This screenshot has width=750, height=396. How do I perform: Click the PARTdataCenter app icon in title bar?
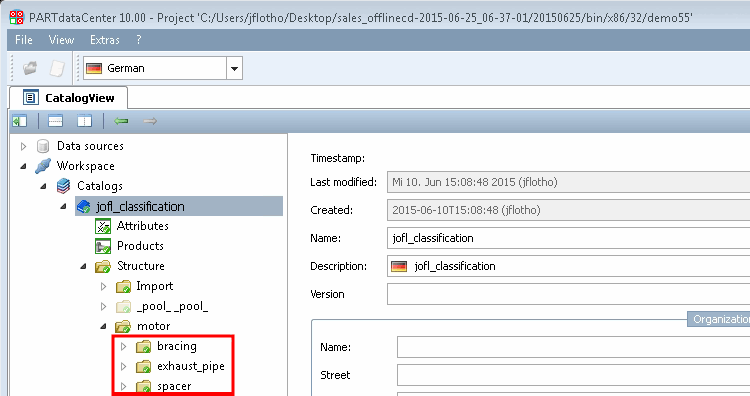pos(16,17)
